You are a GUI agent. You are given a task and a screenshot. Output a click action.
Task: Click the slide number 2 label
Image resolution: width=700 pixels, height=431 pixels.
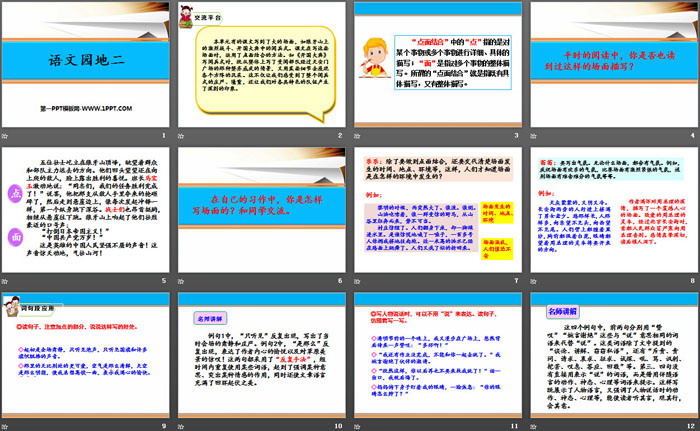(340, 135)
